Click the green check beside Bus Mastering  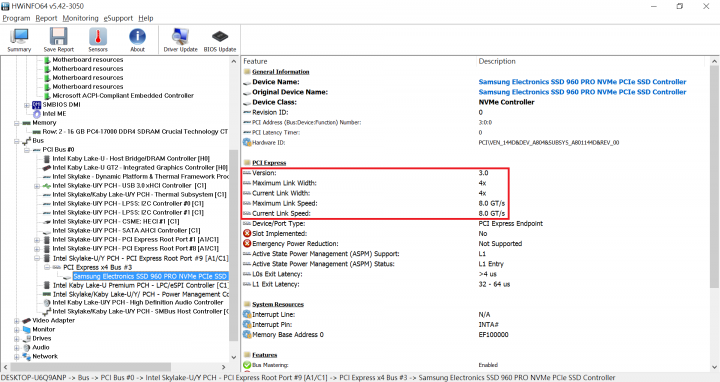coord(247,365)
